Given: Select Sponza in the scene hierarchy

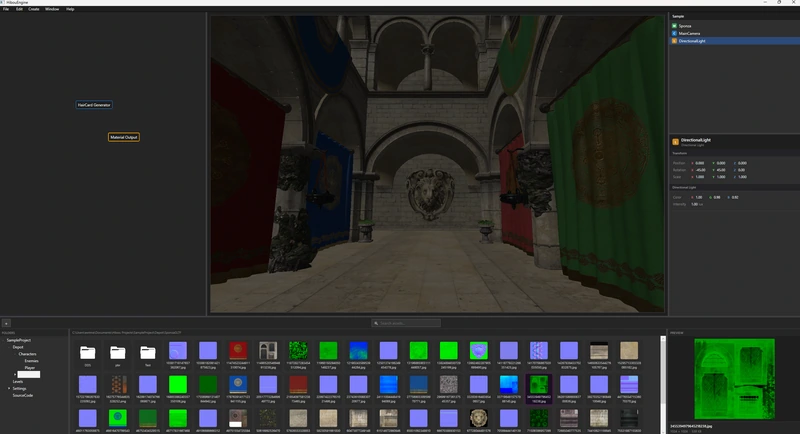Looking at the screenshot, I should [685, 26].
